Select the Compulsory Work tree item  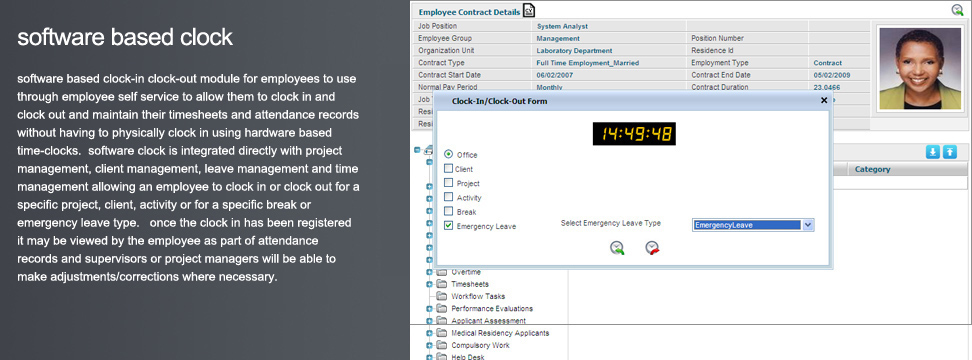tap(480, 345)
